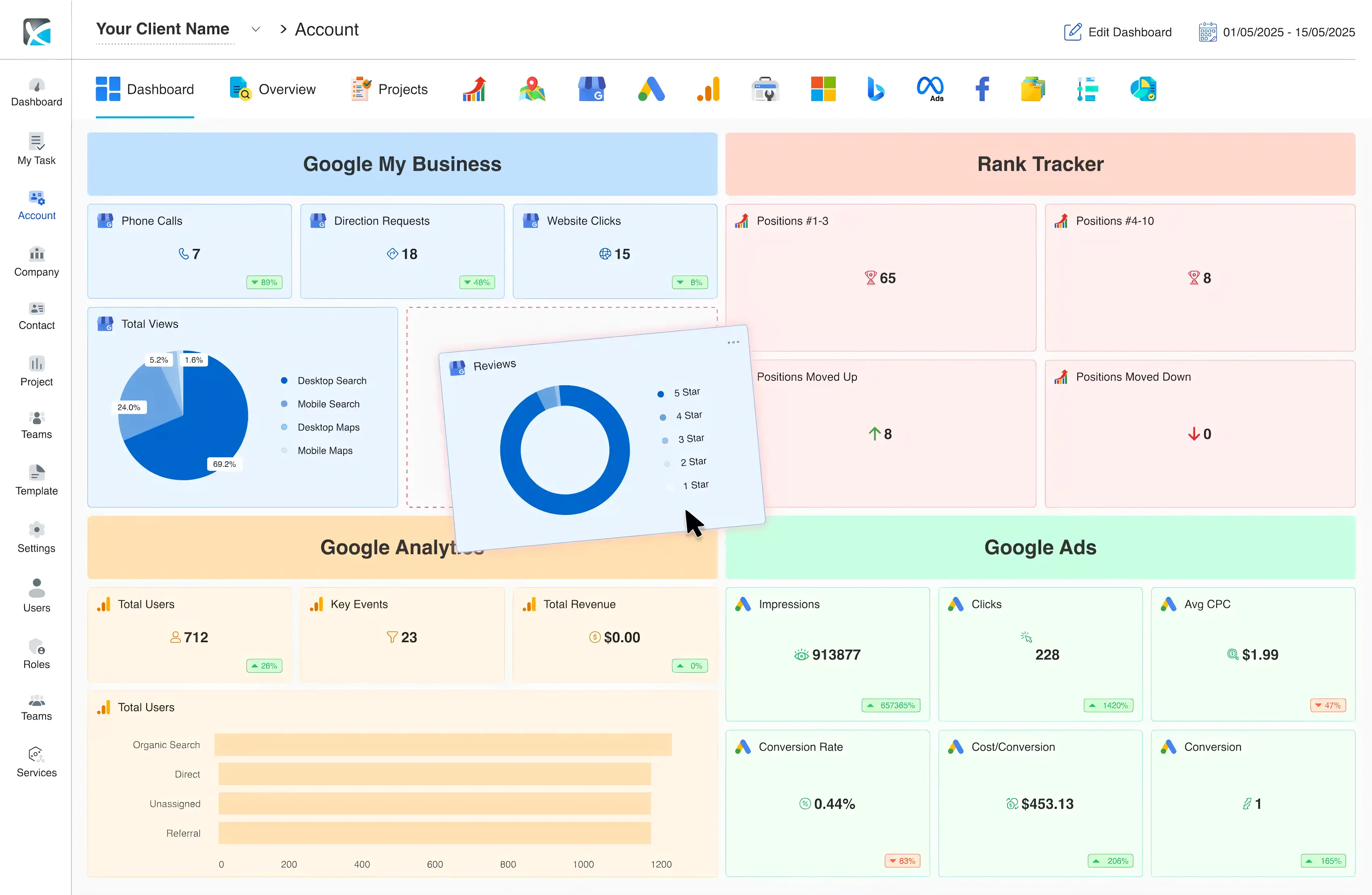
Task: Select Account in the left sidebar
Action: [x=36, y=206]
